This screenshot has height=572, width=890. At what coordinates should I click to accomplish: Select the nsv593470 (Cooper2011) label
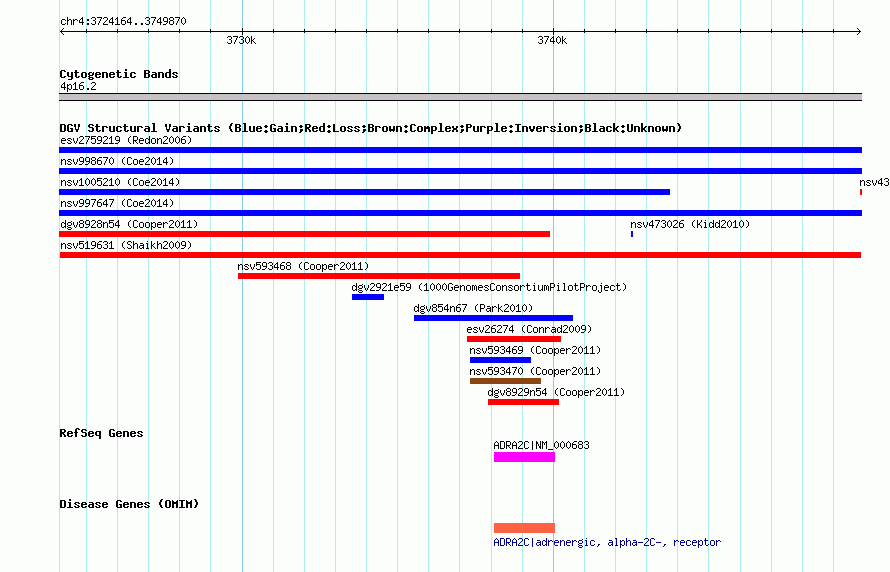pos(535,371)
